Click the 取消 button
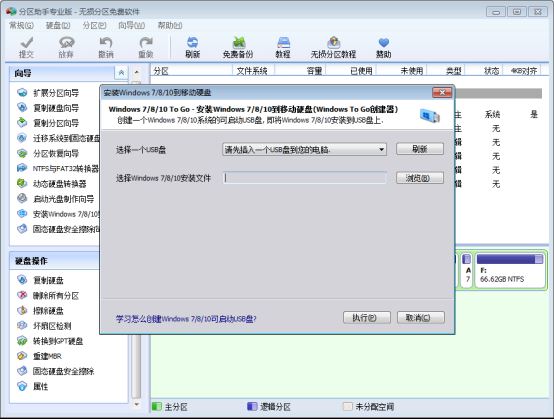Screen dimensions: 554x419 coord(420,318)
